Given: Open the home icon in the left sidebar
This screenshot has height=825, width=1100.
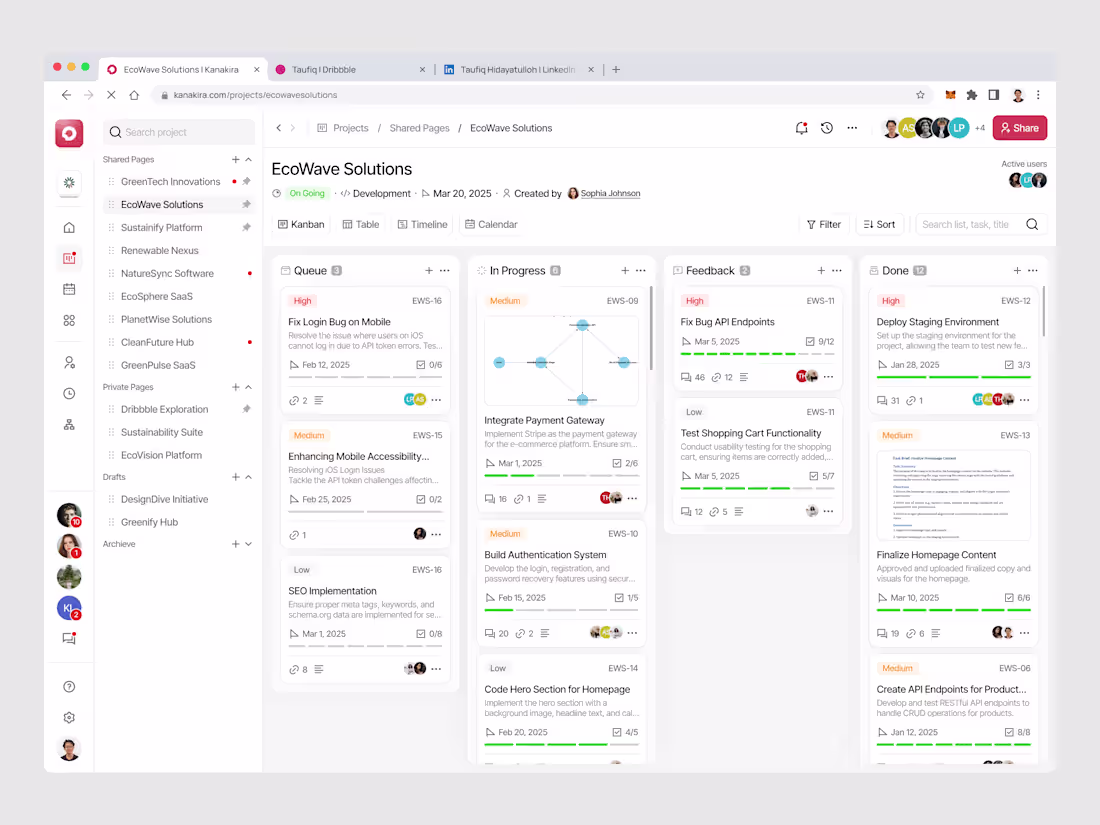Looking at the screenshot, I should click(68, 227).
